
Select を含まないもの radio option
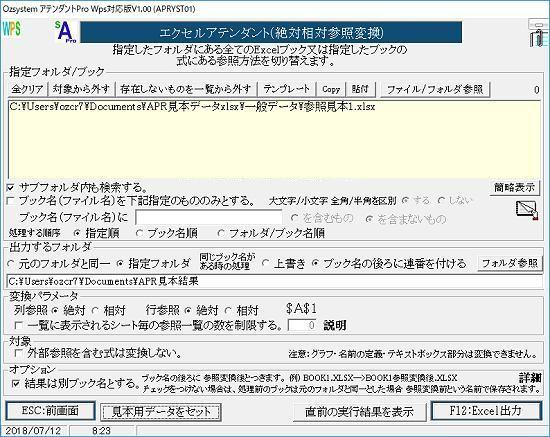coord(369,219)
